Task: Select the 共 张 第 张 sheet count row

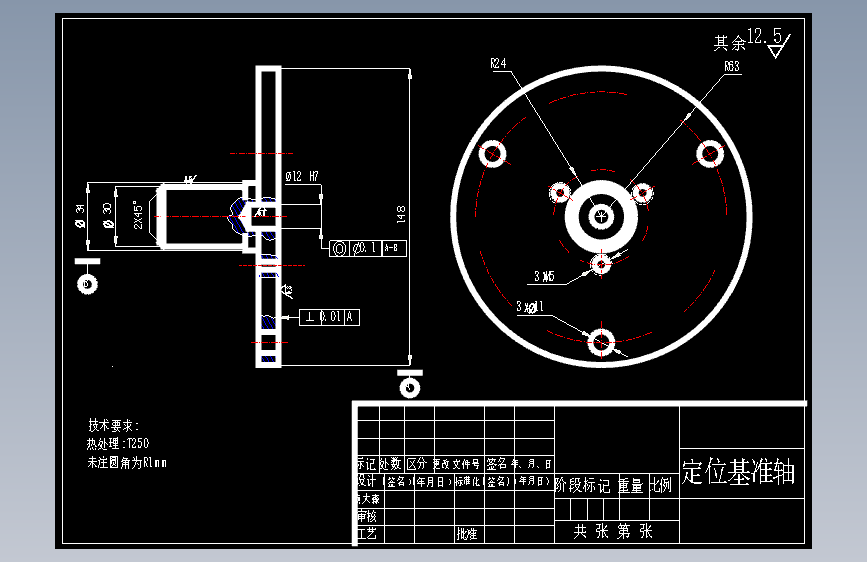Action: coord(613,532)
